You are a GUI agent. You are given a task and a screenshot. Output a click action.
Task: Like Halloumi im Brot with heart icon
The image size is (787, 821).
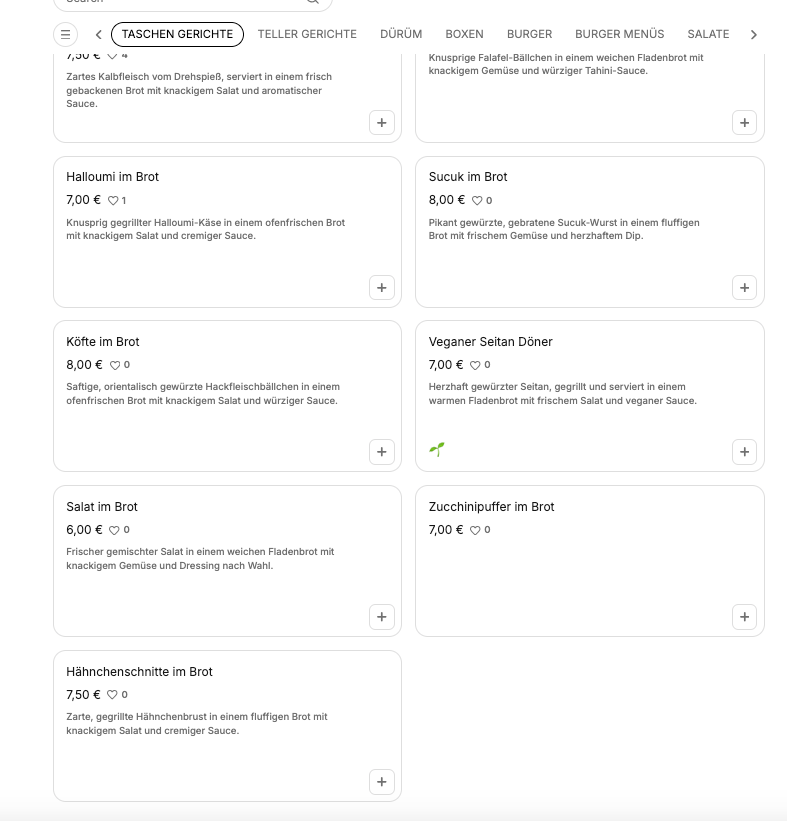(x=113, y=201)
